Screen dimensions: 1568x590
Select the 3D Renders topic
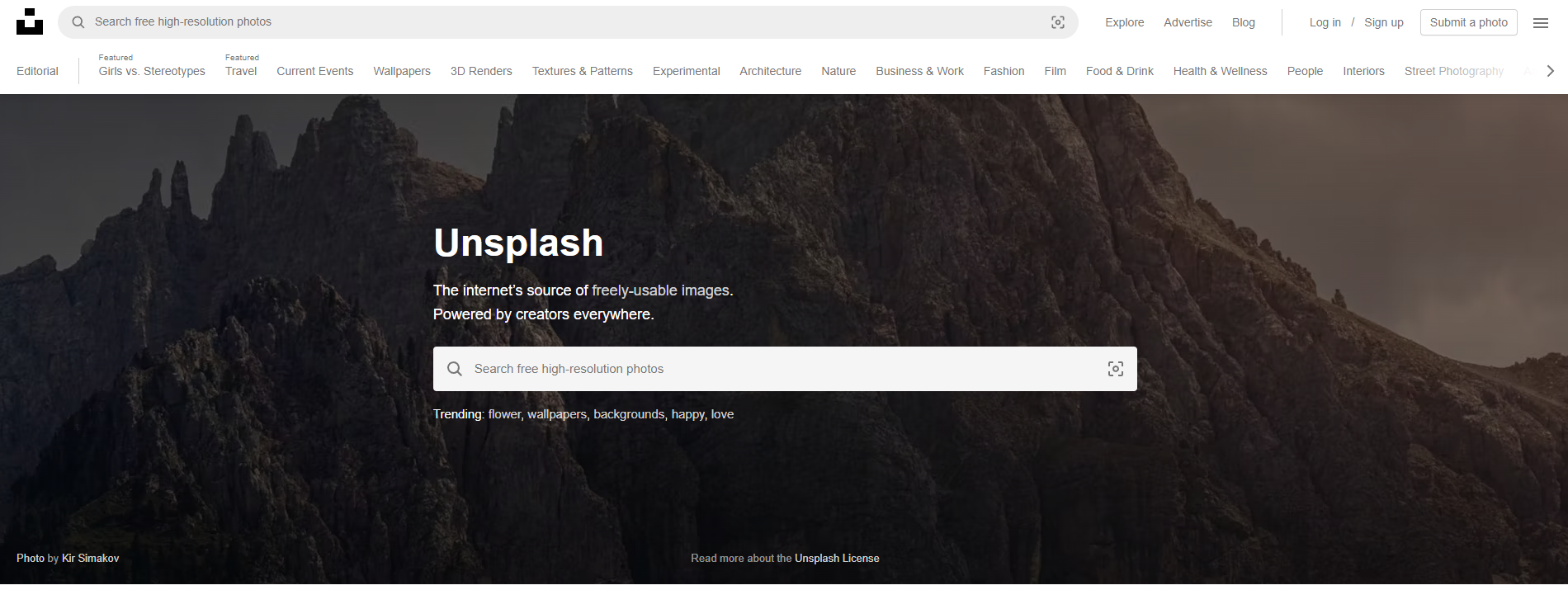481,71
